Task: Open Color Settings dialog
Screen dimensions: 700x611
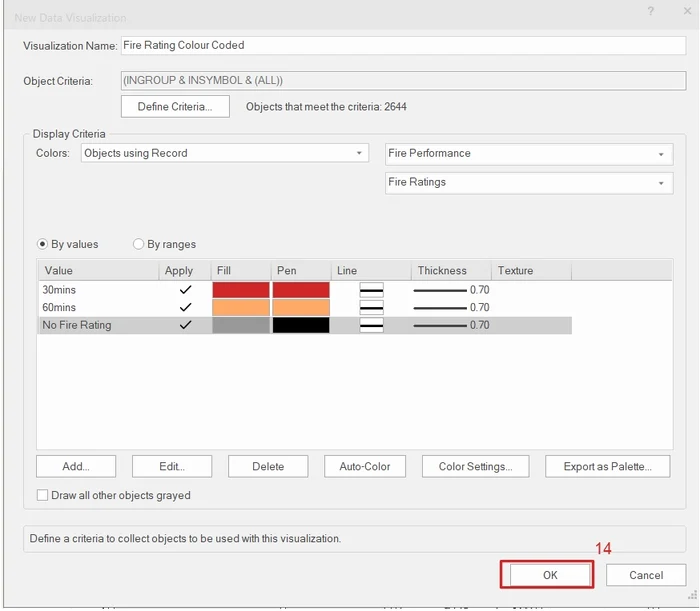Action: click(x=476, y=466)
